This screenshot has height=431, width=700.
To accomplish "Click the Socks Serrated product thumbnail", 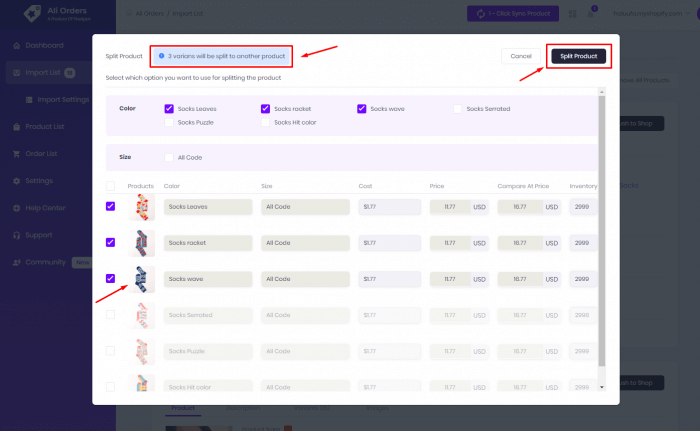I will coord(142,315).
